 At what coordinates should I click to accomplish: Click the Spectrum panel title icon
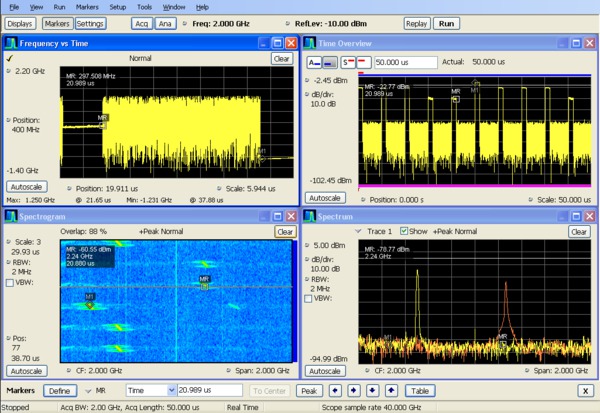pyautogui.click(x=310, y=215)
